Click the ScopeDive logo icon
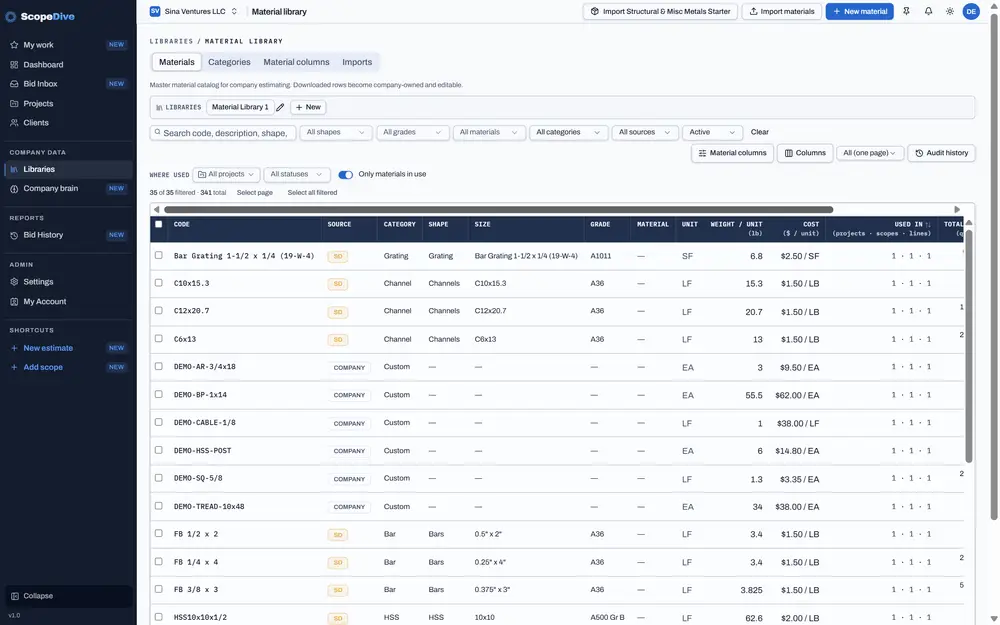The width and height of the screenshot is (1000, 625). pos(11,17)
